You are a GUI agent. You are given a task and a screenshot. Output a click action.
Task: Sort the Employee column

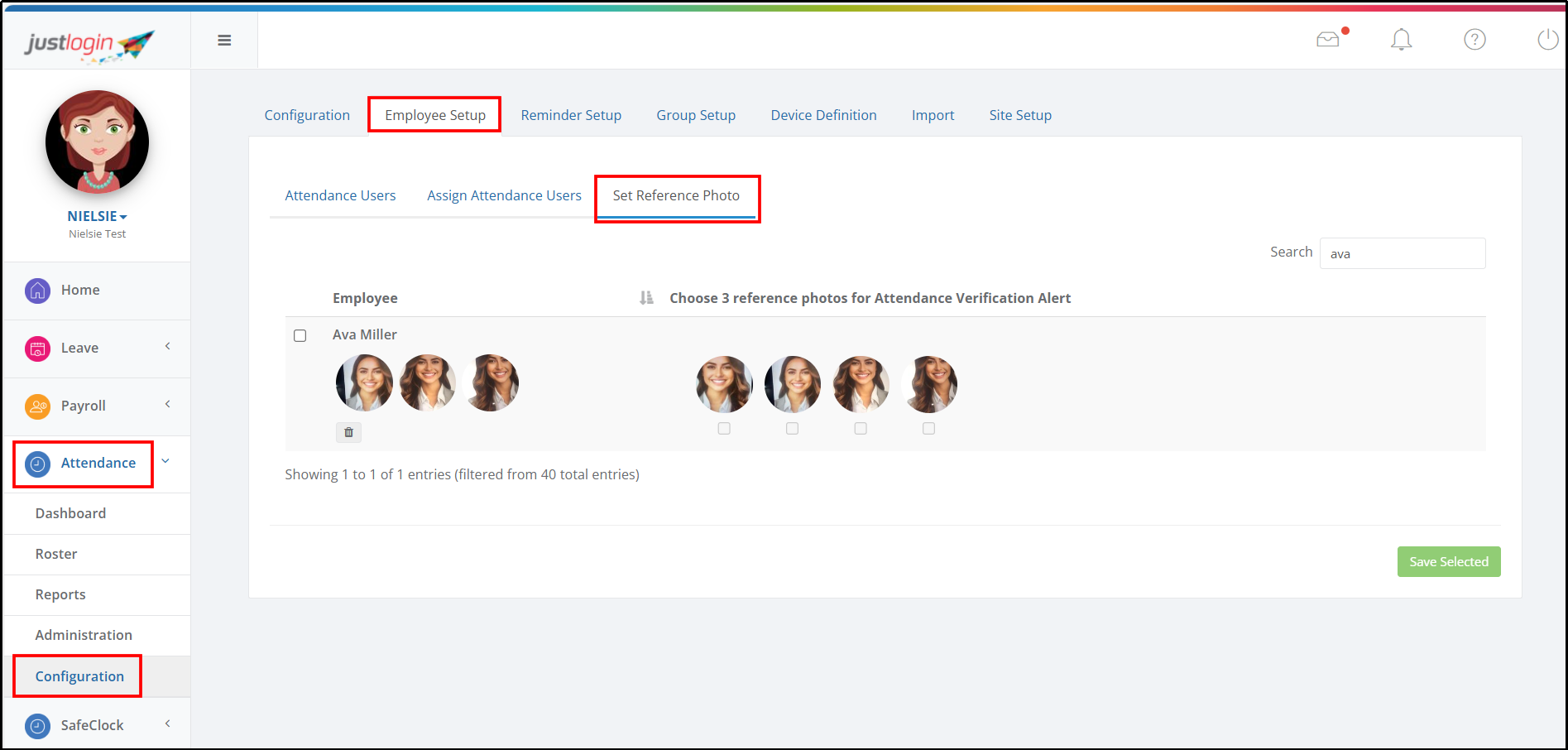tap(646, 298)
